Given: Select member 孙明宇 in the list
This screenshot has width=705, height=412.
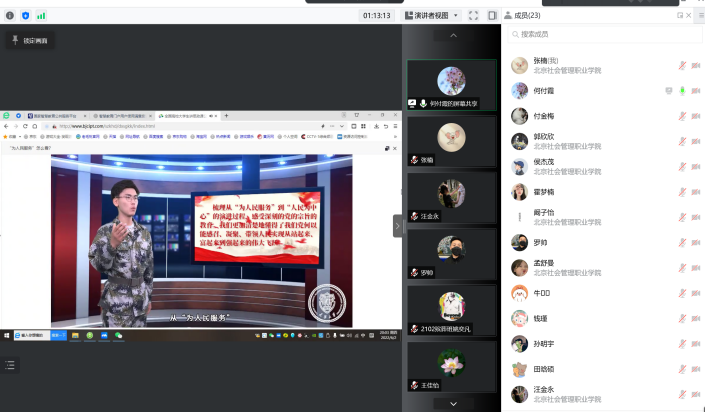Looking at the screenshot, I should (605, 344).
